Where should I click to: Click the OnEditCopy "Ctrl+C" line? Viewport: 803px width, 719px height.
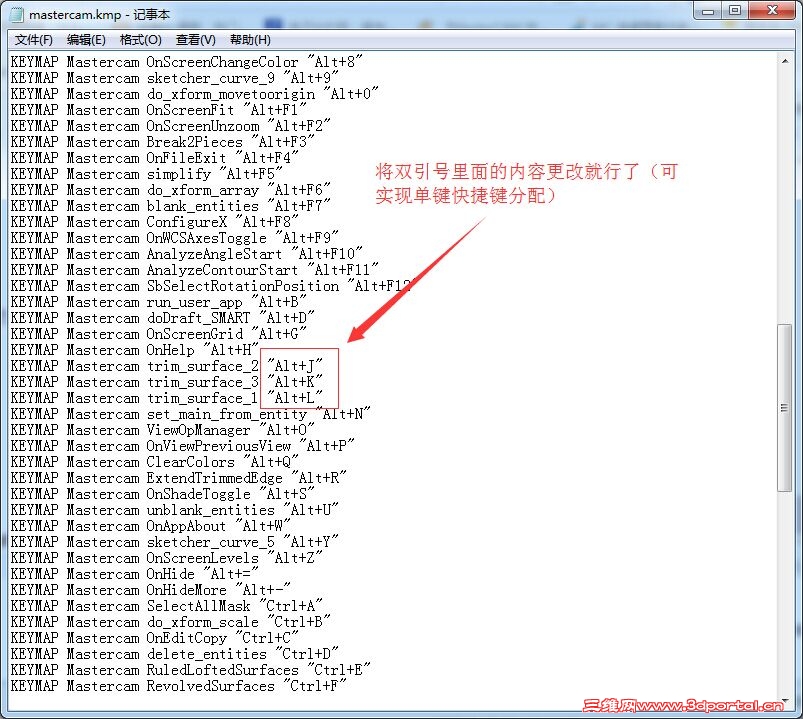click(155, 638)
